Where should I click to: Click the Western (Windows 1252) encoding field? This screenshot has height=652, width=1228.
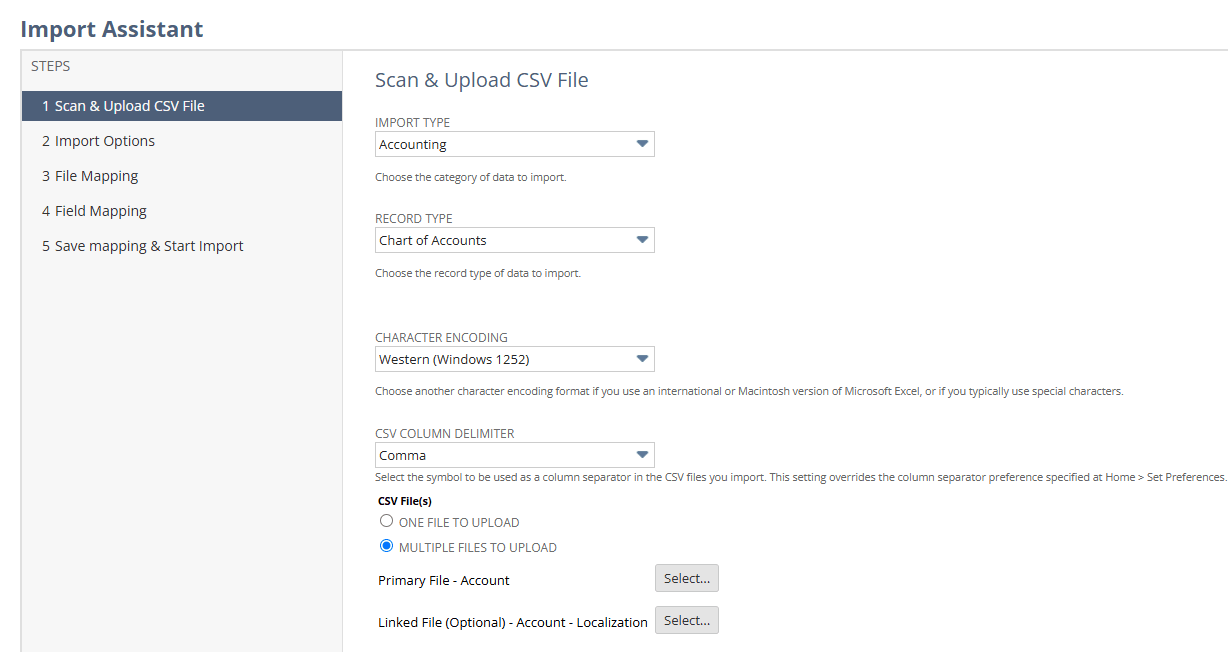point(515,359)
